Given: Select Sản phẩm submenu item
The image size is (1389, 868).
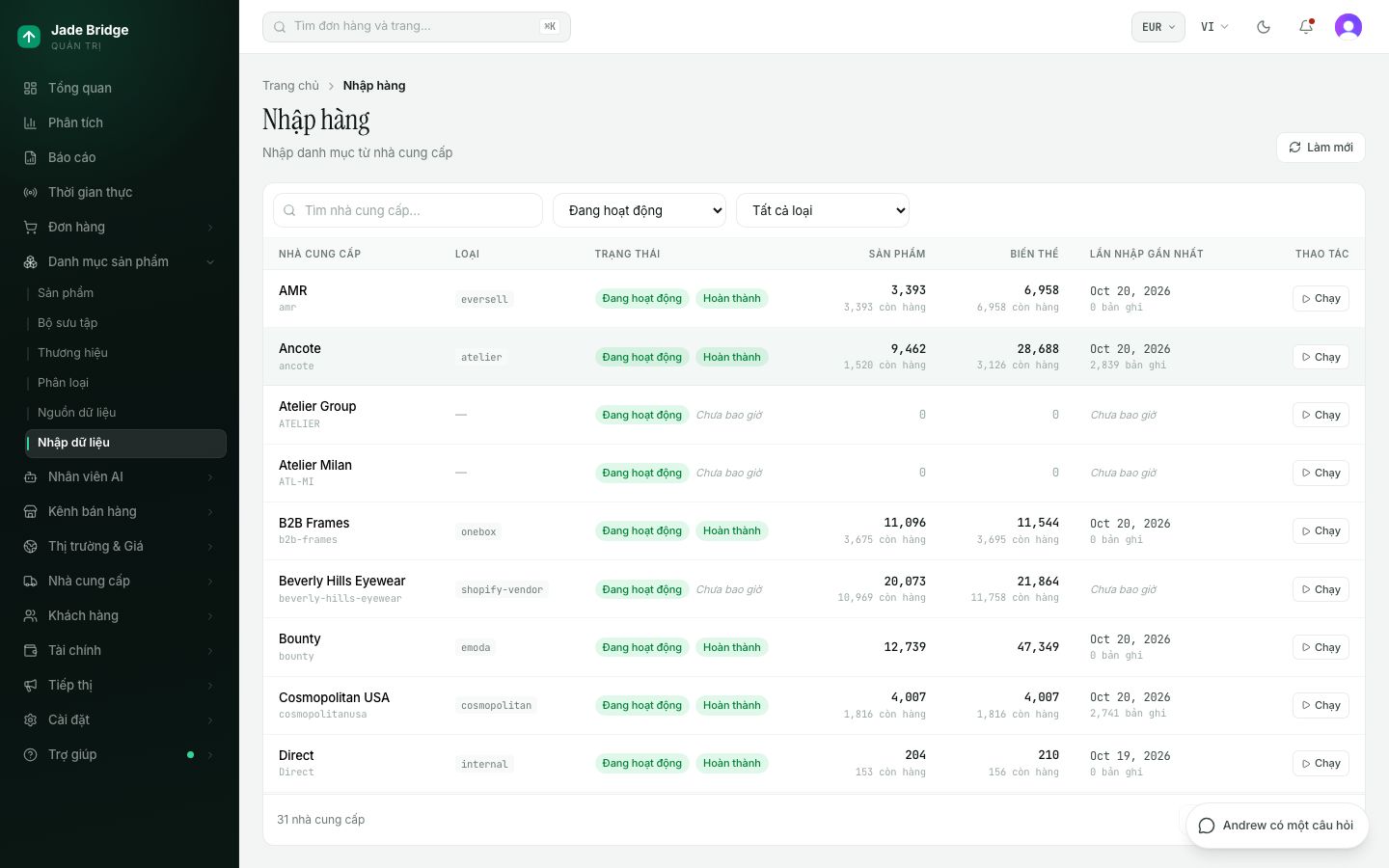Looking at the screenshot, I should (x=125, y=293).
